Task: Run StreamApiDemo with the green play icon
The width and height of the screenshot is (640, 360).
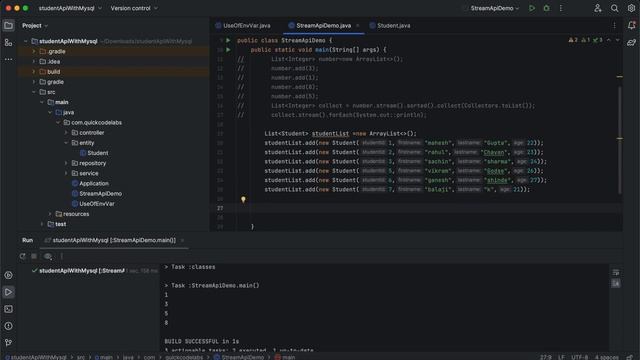Action: click(531, 8)
